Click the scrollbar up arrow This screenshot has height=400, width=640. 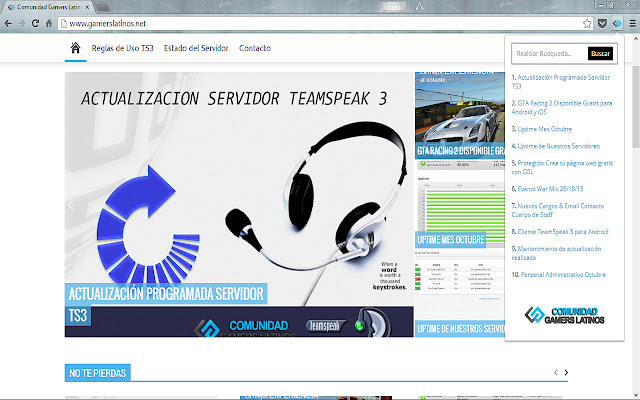click(636, 38)
